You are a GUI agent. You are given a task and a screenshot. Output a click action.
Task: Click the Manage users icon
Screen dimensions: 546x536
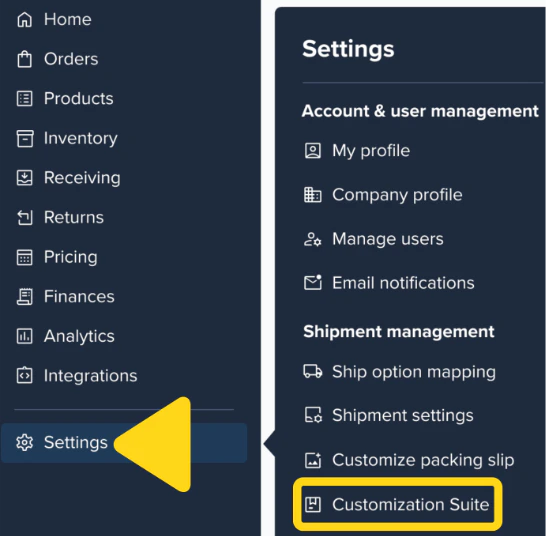313,239
